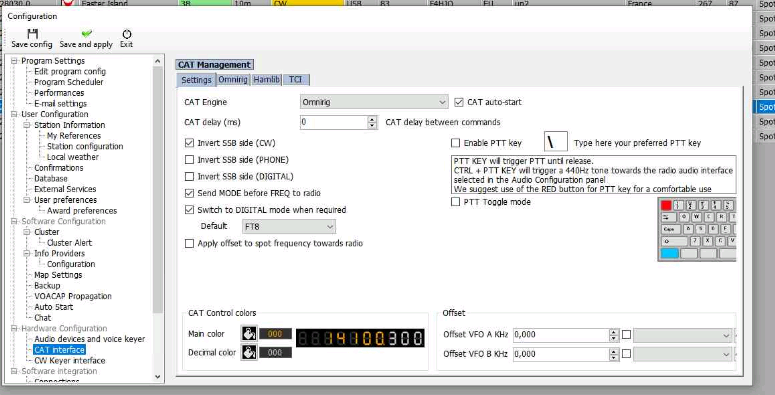The width and height of the screenshot is (775, 395).
Task: Check the Enable PTT key box
Action: 455,143
